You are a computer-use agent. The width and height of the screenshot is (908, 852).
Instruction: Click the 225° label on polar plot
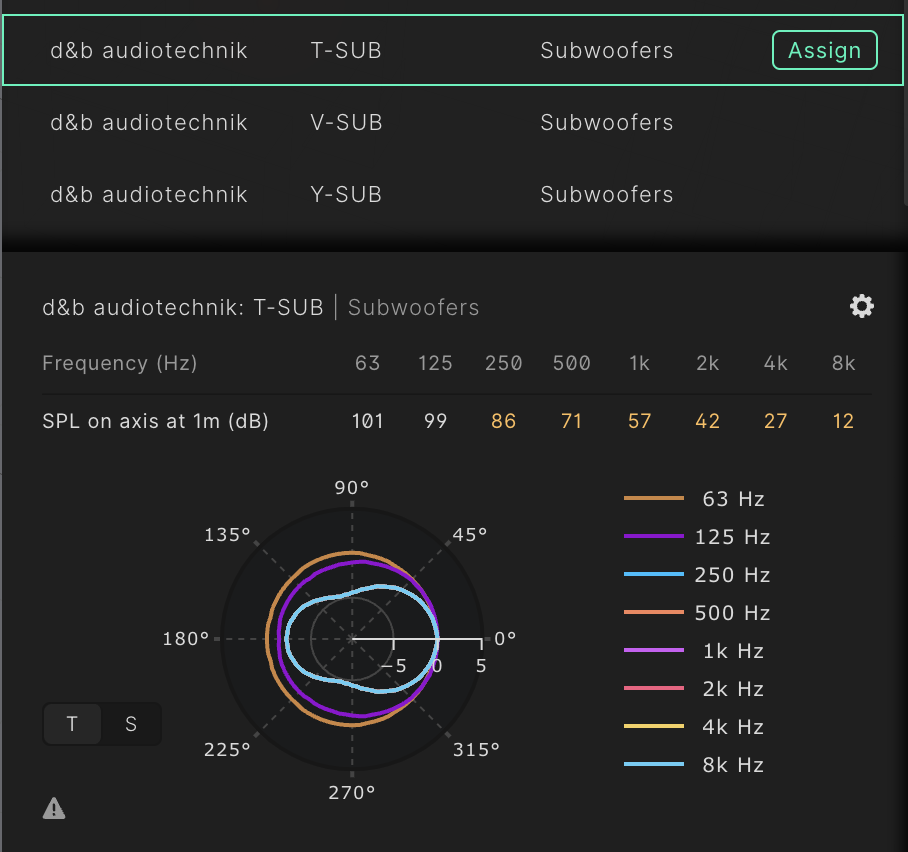[x=227, y=750]
